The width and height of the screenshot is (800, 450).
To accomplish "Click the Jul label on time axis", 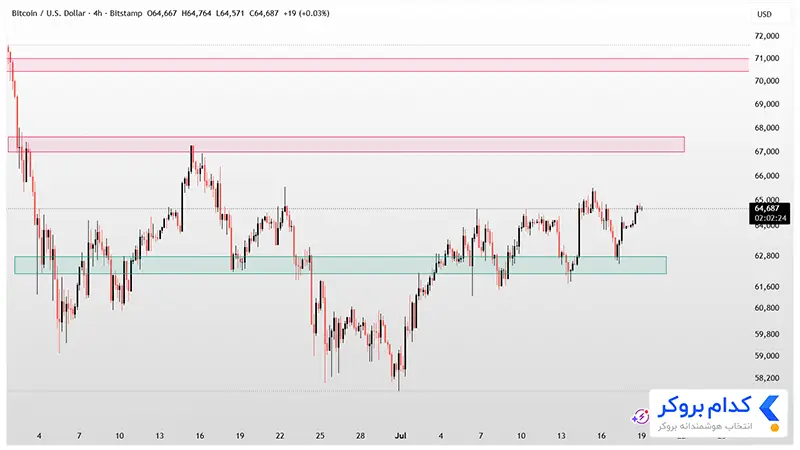I will point(401,436).
